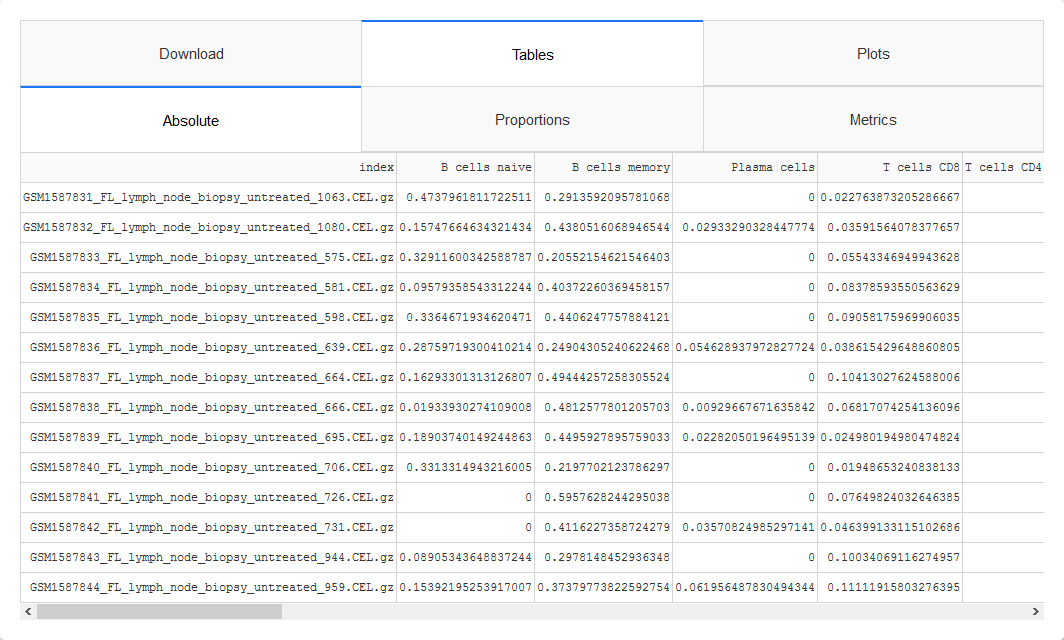Click the scrollbar right arrow
The height and width of the screenshot is (640, 1064).
pos(1036,611)
